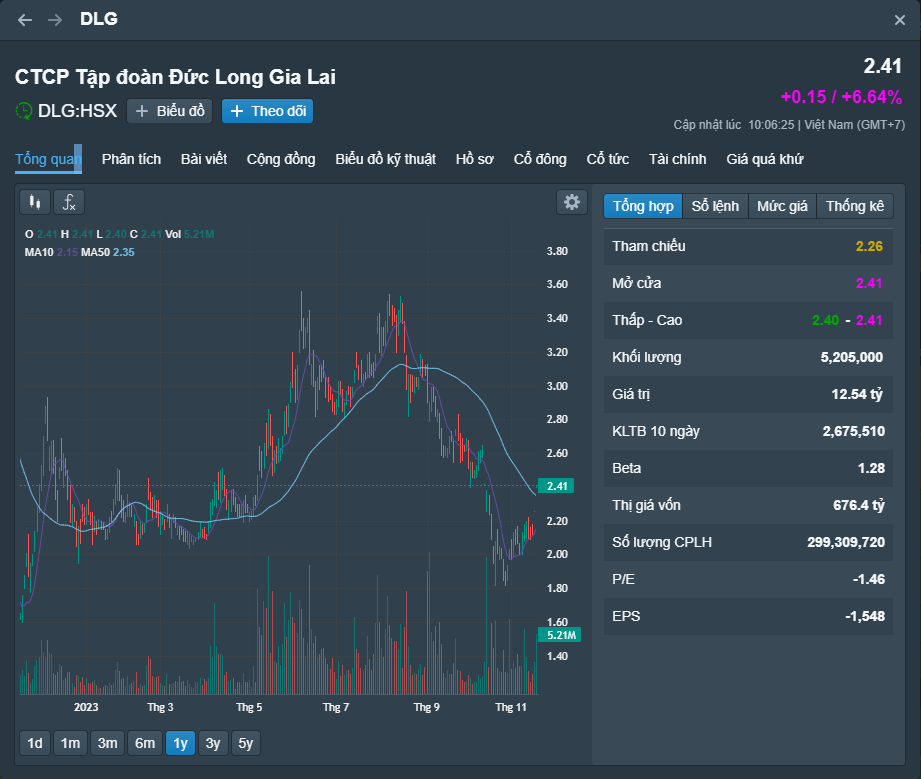This screenshot has height=779, width=921.
Task: Select the Tổng hợp panel tab
Action: pyautogui.click(x=643, y=206)
